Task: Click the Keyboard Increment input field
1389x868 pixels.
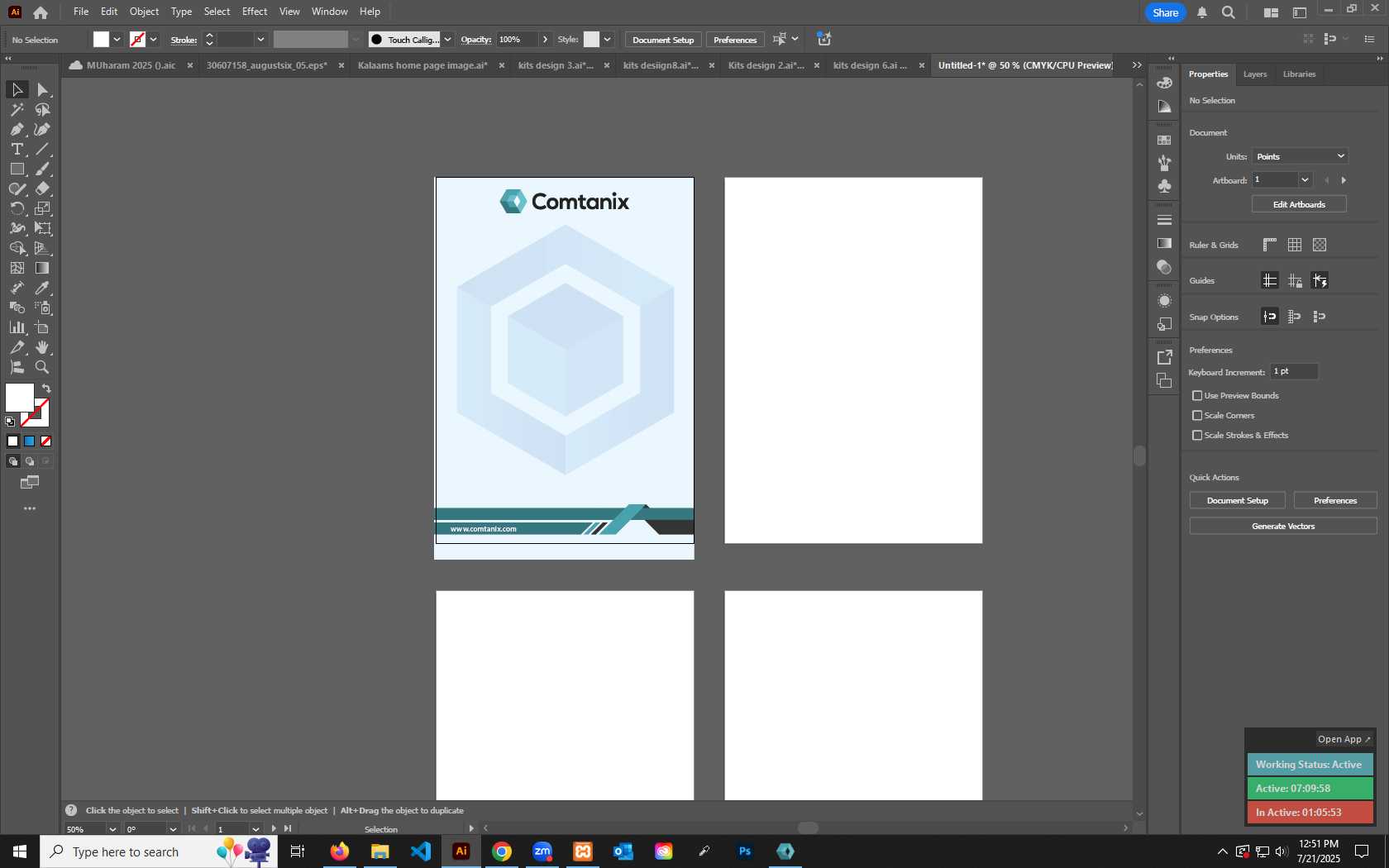Action: pos(1294,372)
